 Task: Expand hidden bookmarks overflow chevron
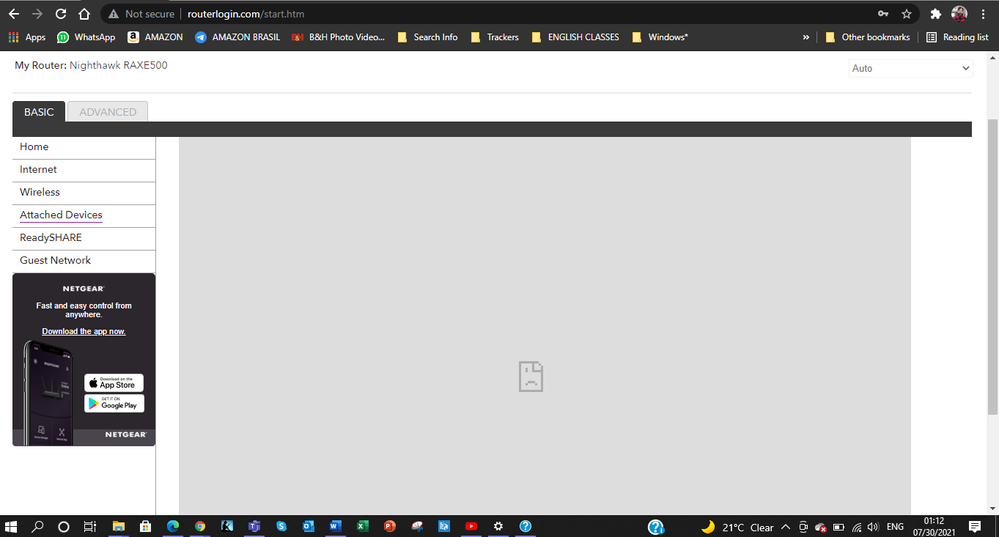(806, 37)
